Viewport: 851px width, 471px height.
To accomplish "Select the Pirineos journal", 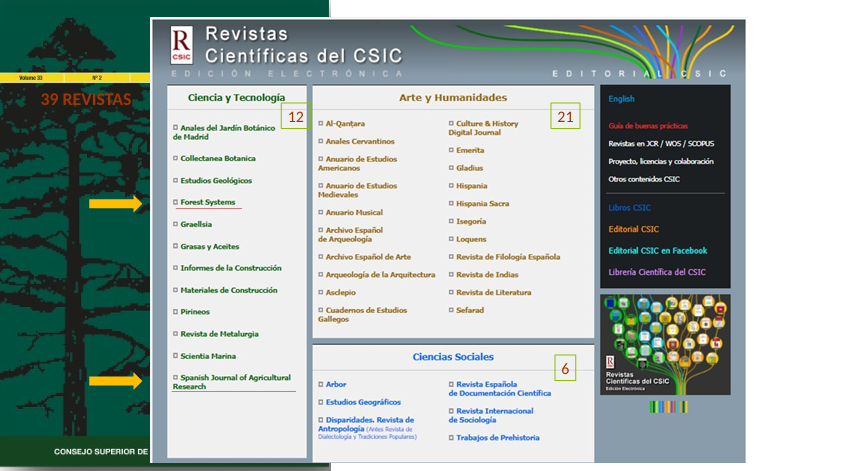I will 195,312.
